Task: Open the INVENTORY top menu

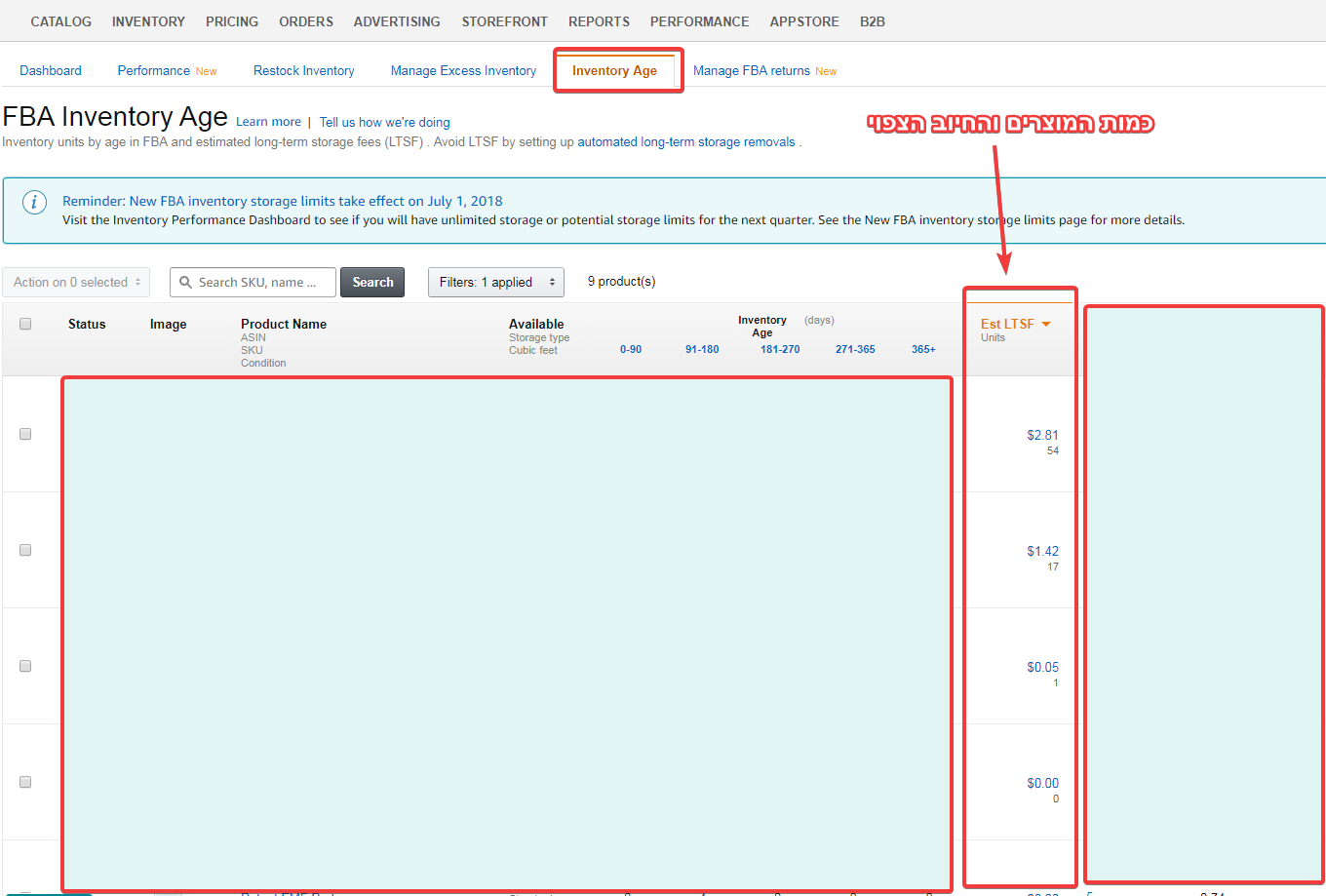Action: [148, 21]
